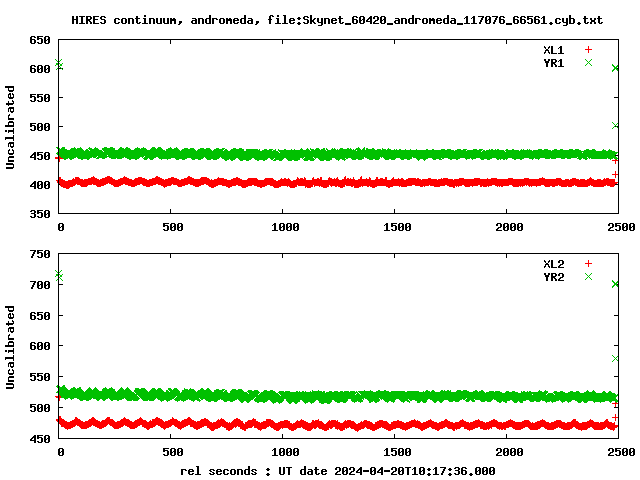Click the upper plot's Uncalibrated axis label

pos(10,127)
